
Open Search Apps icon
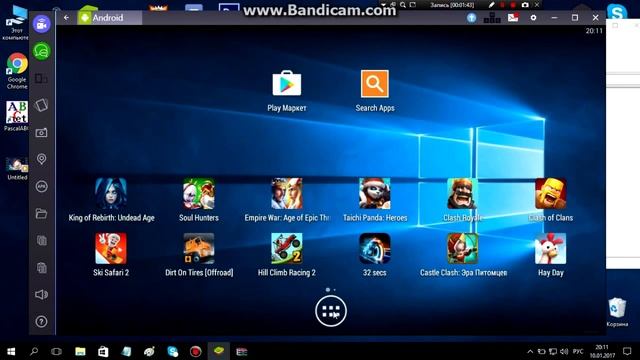coord(375,84)
